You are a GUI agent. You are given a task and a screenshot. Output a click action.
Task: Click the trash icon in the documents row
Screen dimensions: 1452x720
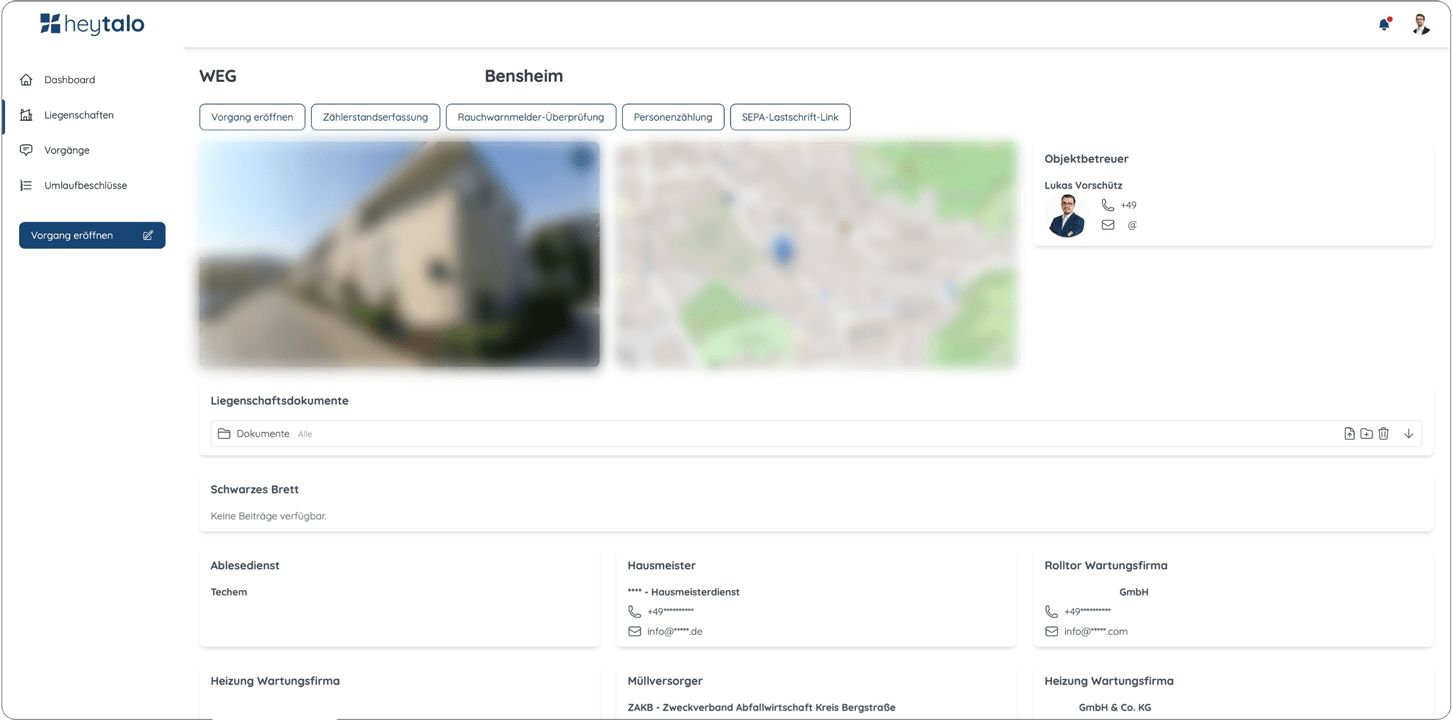1384,434
